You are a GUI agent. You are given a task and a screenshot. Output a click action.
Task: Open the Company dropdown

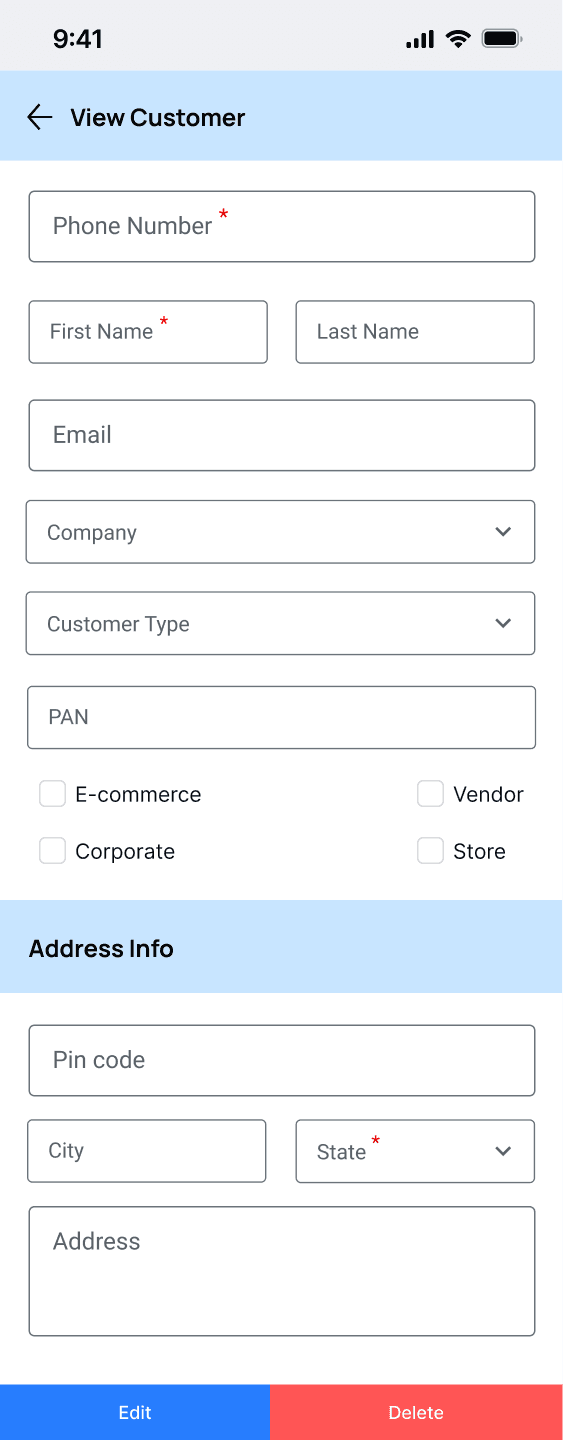click(281, 532)
